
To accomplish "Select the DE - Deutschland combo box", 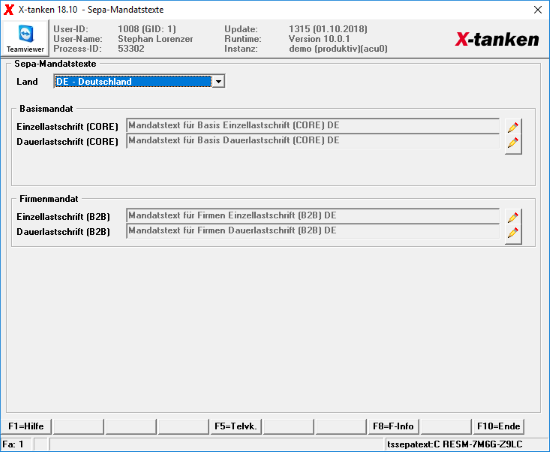I will click(139, 82).
